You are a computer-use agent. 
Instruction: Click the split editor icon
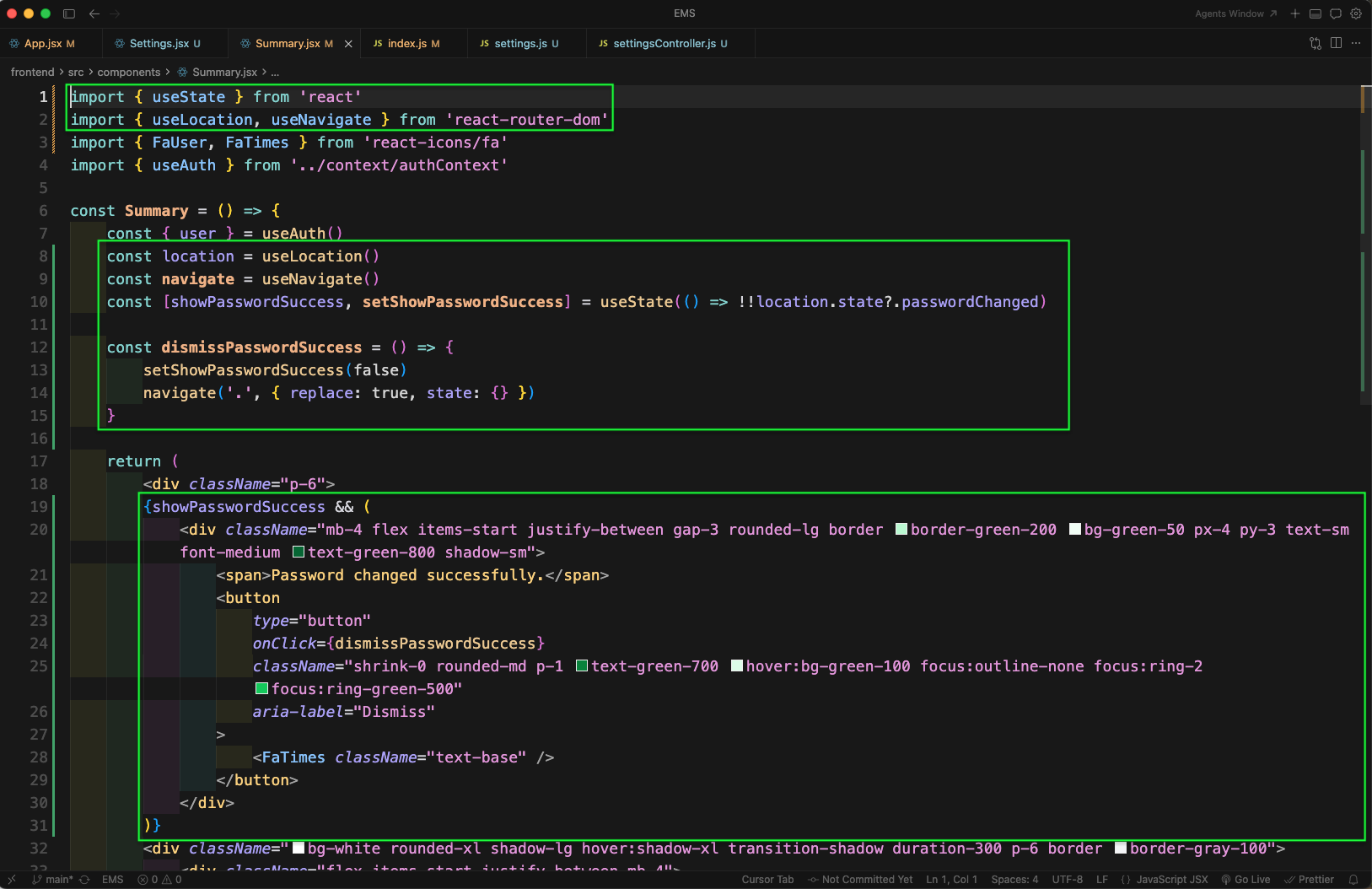click(x=1336, y=43)
